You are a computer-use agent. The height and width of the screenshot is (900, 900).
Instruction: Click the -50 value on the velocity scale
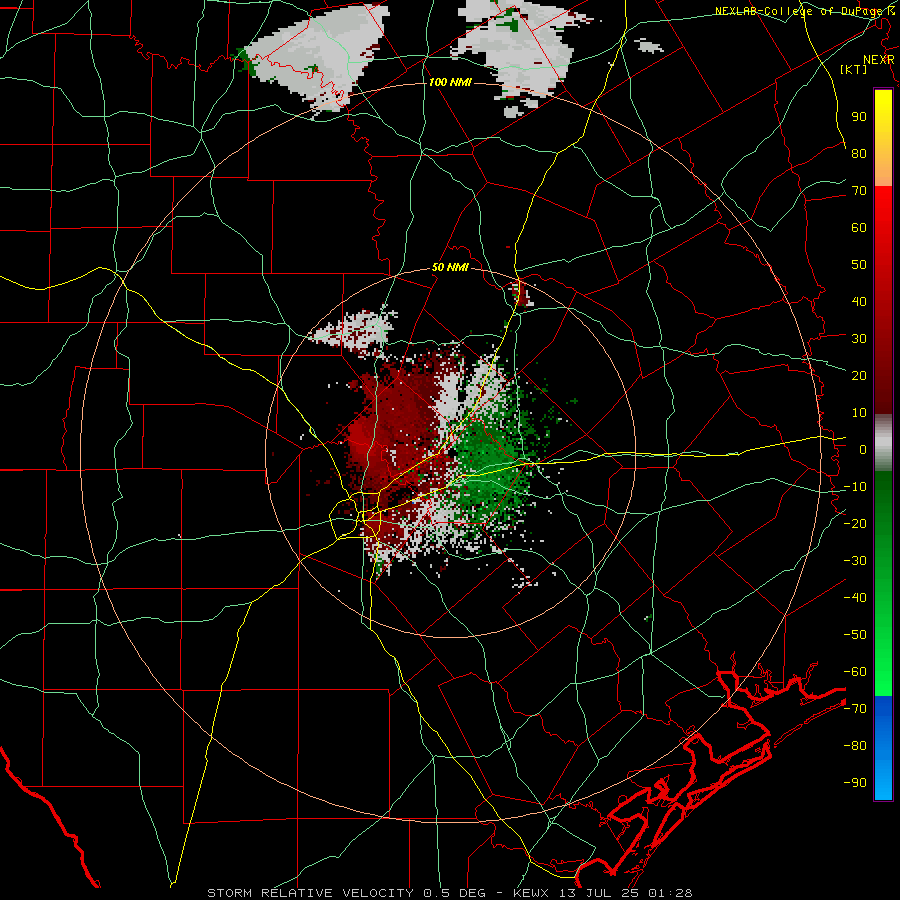coord(855,635)
